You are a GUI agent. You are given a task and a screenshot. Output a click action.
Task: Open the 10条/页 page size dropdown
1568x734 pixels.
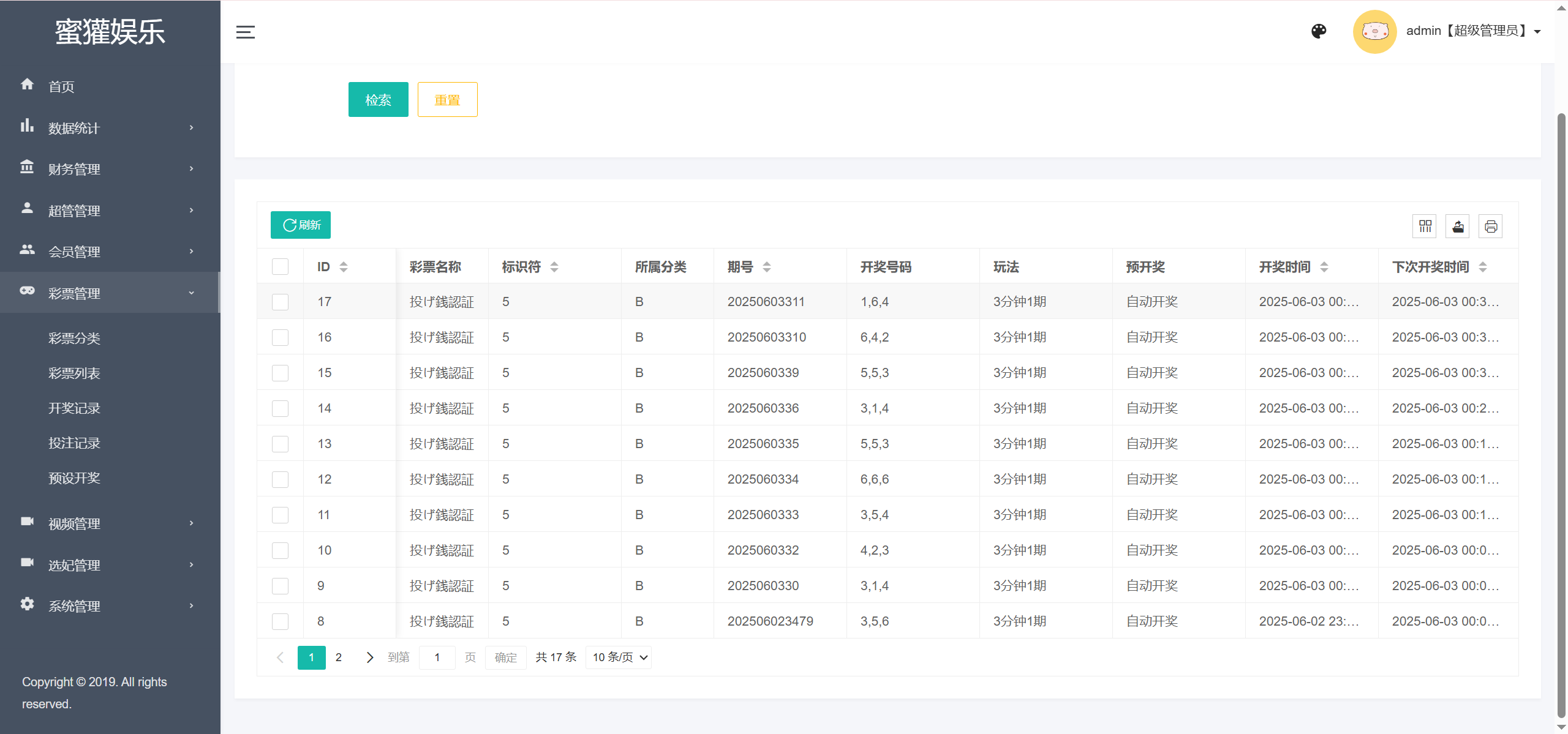click(x=618, y=657)
